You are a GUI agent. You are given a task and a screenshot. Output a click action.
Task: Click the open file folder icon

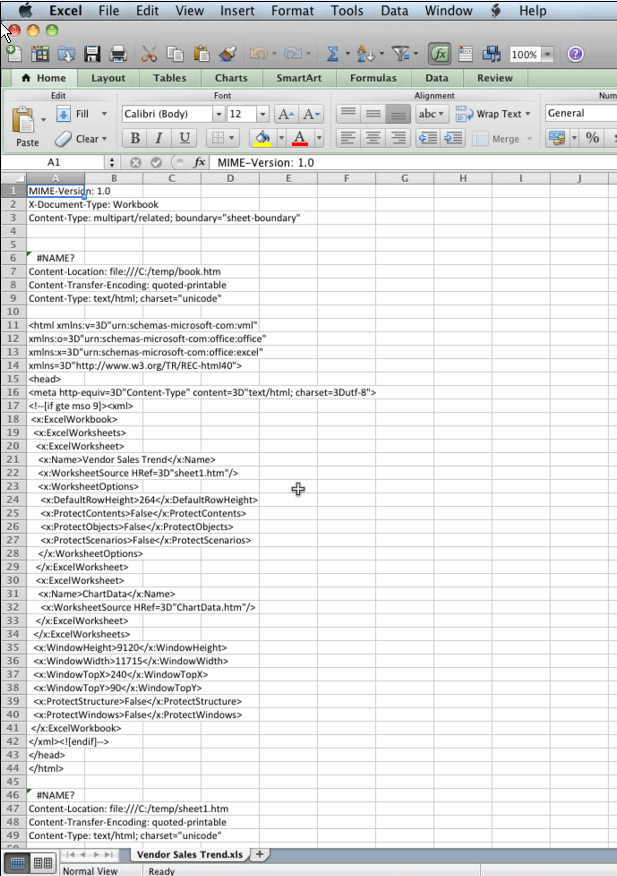(x=66, y=54)
